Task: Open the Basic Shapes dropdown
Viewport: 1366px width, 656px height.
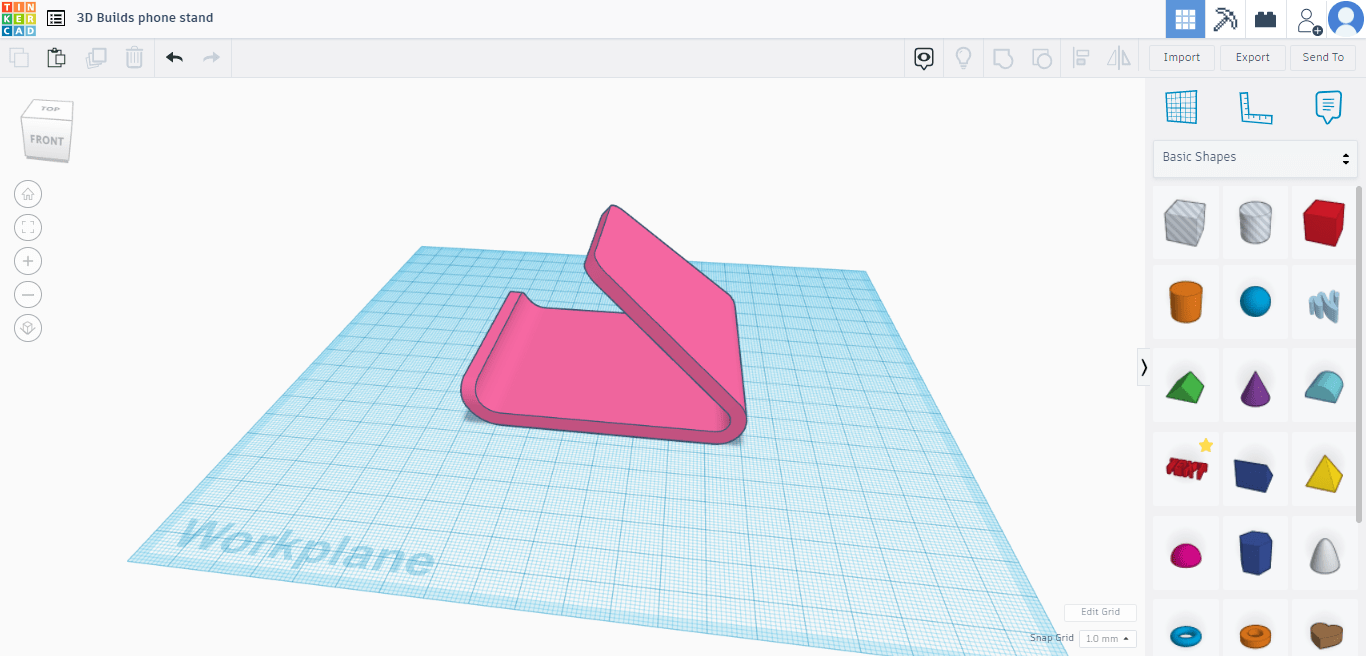Action: point(1255,158)
